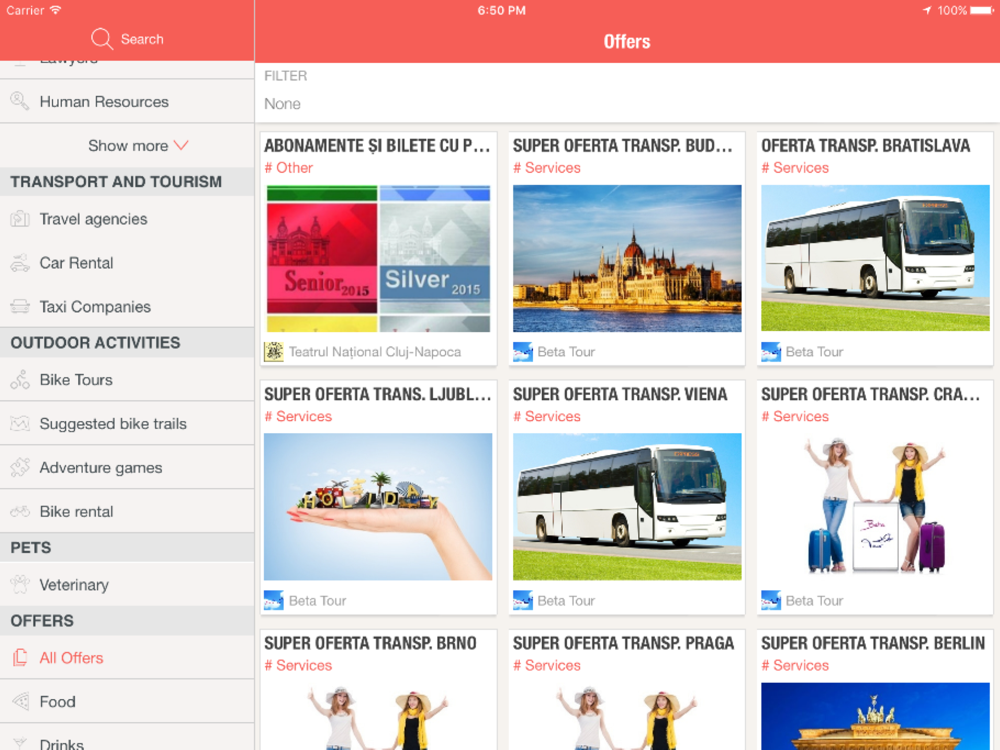Click the Suggested bike trails map icon
This screenshot has height=750, width=1000.
point(20,423)
